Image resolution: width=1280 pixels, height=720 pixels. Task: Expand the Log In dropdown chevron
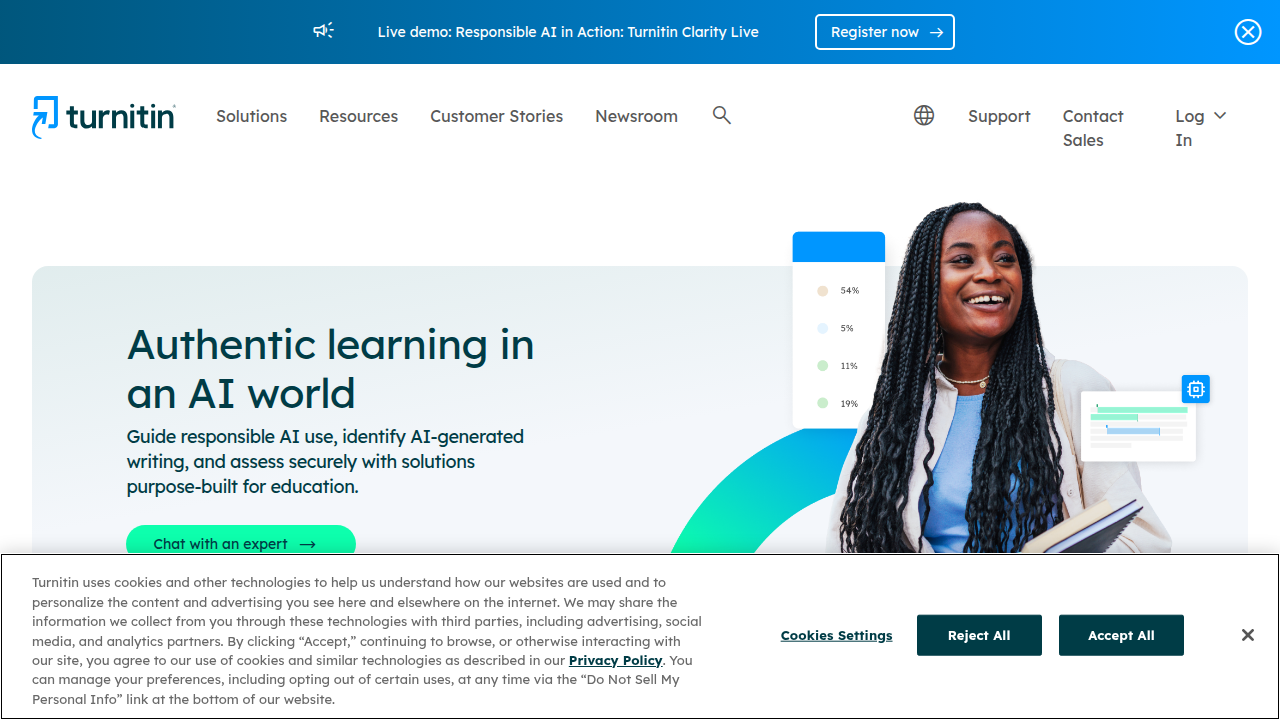[x=1220, y=116]
